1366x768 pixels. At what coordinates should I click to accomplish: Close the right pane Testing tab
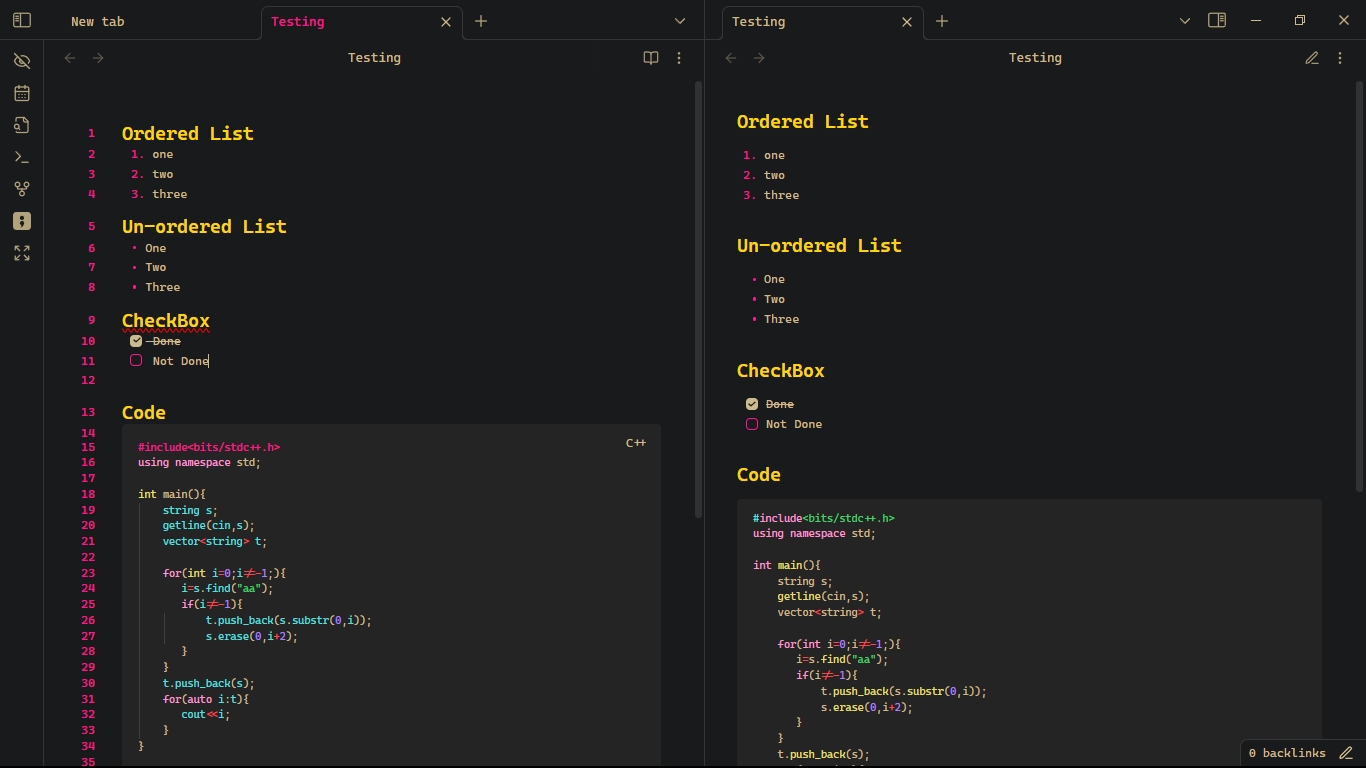tap(907, 22)
